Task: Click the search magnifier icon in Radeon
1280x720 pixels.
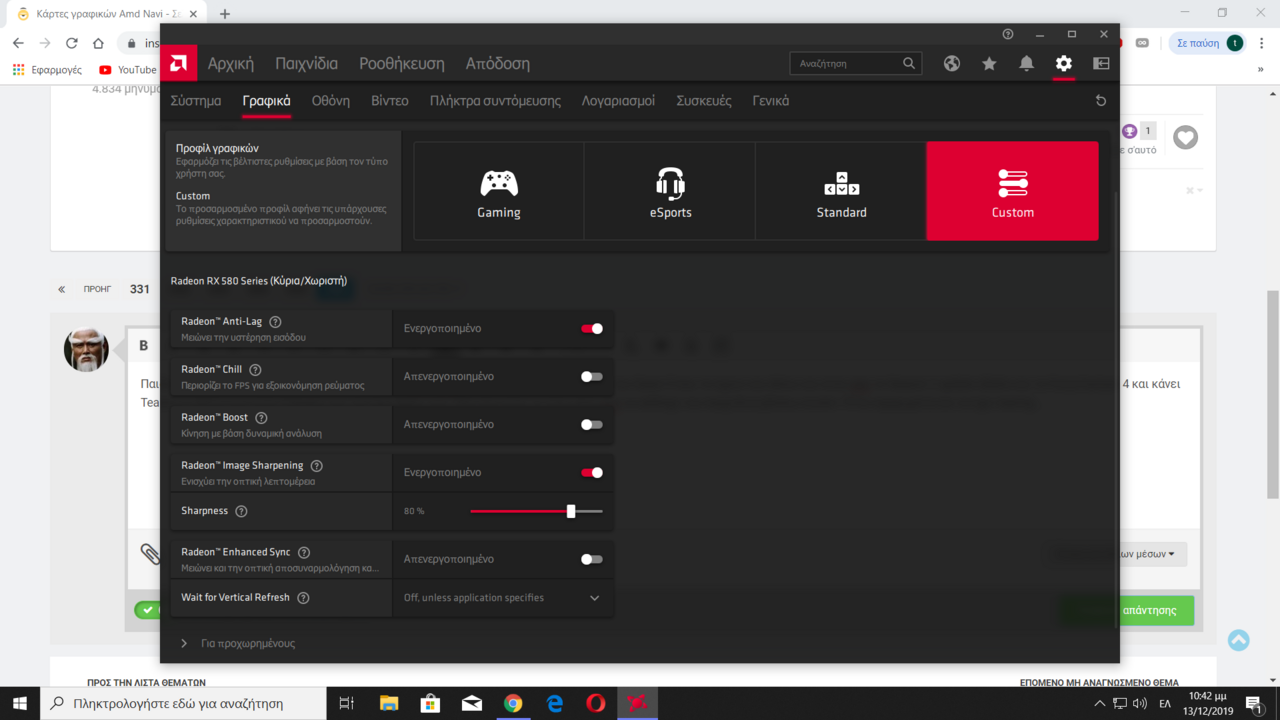Action: (909, 63)
